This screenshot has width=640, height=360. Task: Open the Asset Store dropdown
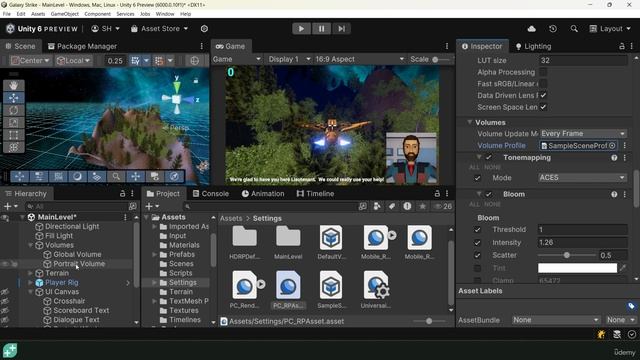pos(159,29)
